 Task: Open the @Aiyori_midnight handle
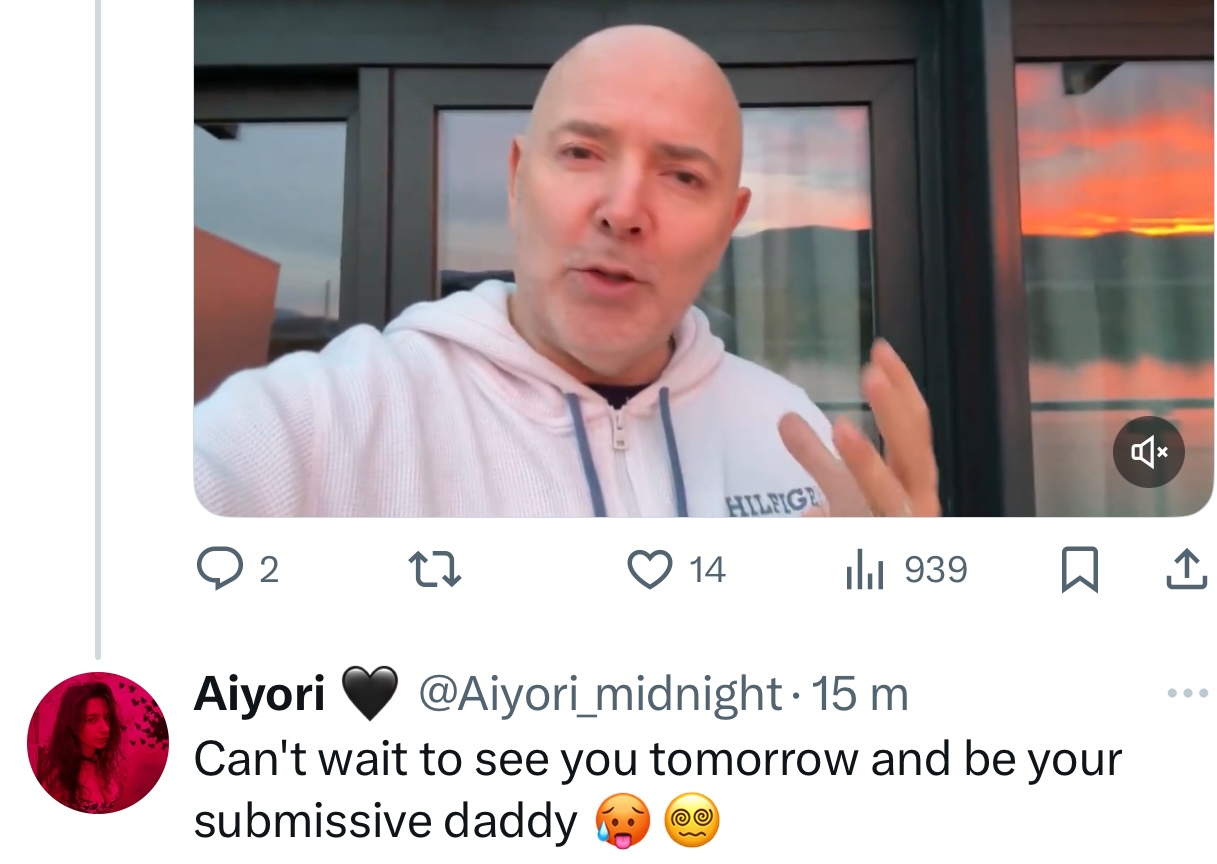coord(600,694)
